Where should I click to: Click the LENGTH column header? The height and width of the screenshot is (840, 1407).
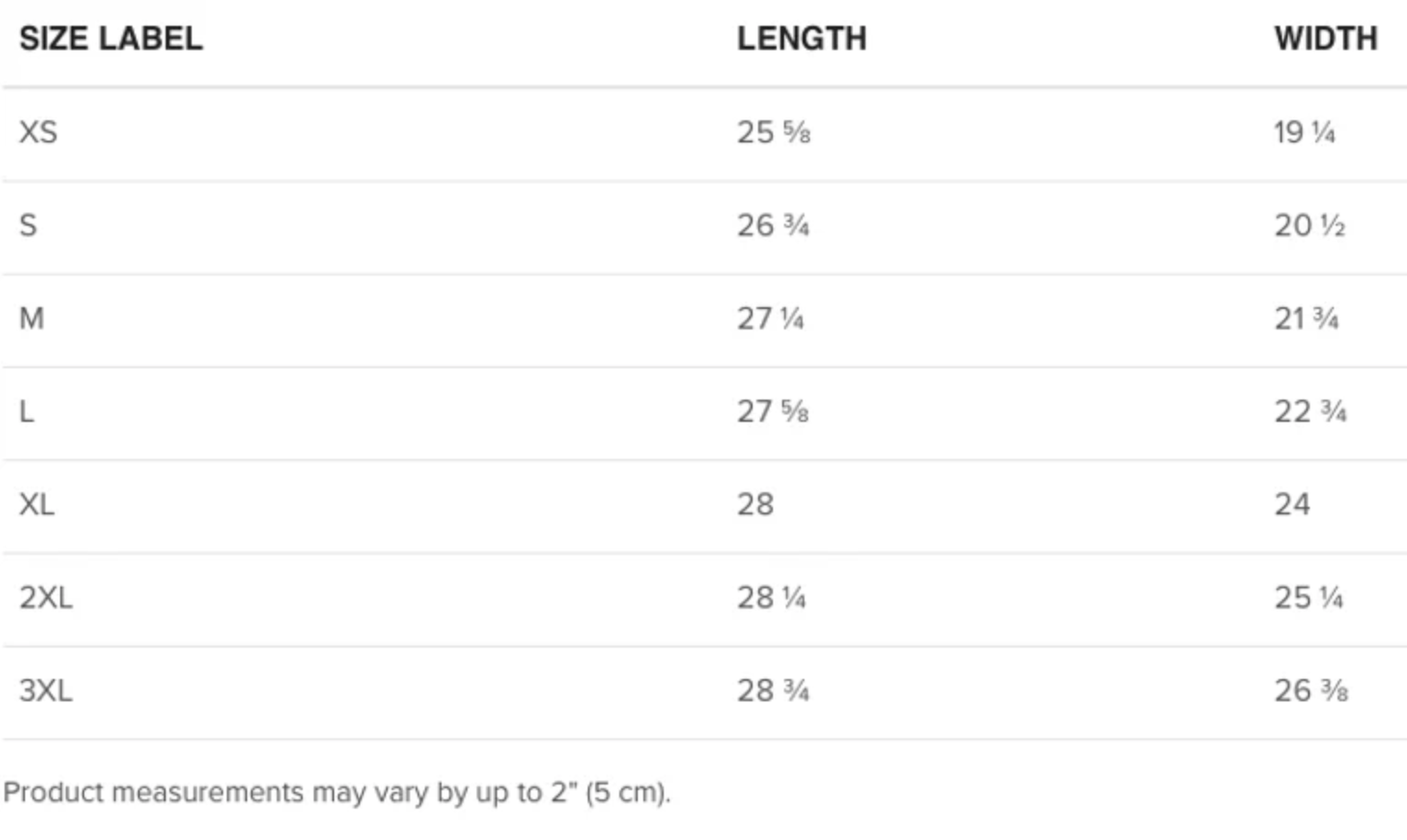coord(802,39)
